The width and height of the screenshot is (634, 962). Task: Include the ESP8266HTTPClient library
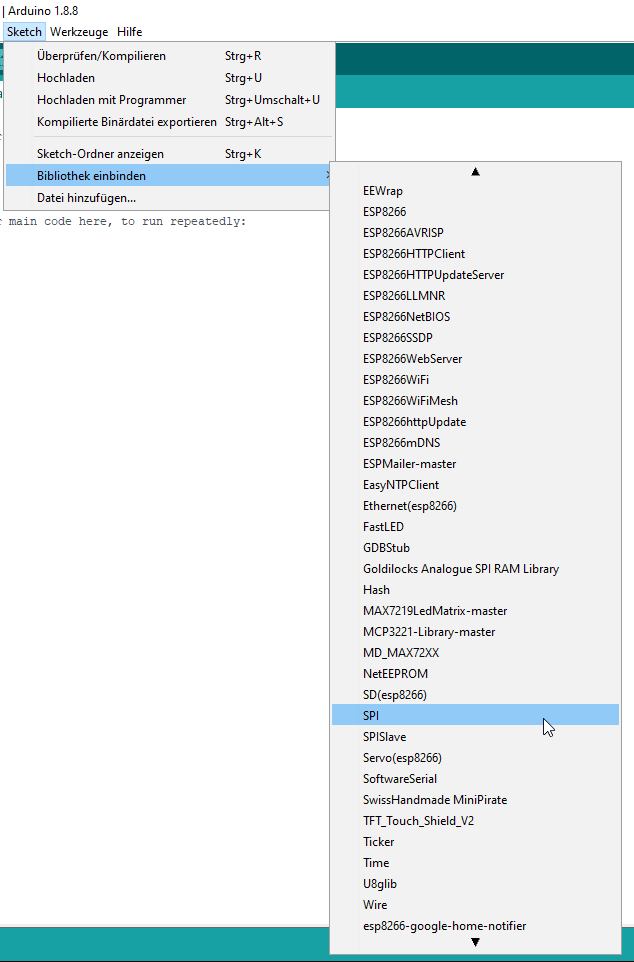click(475, 254)
